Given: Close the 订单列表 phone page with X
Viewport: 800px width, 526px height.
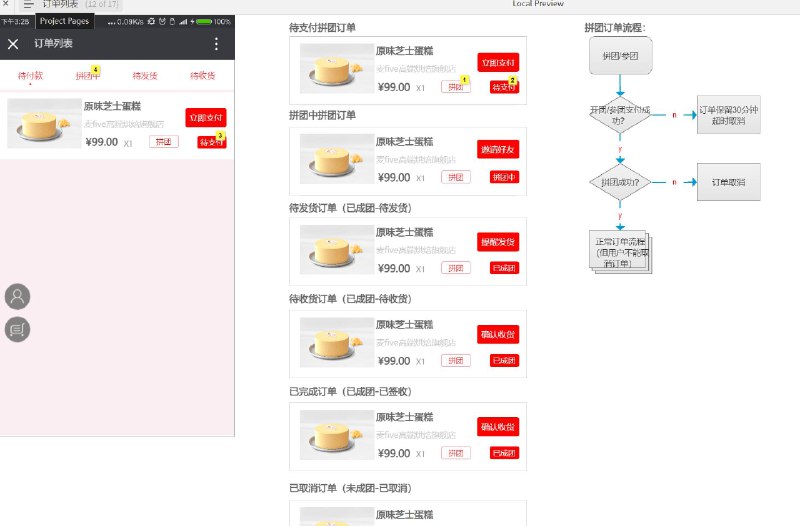Looking at the screenshot, I should pos(13,44).
